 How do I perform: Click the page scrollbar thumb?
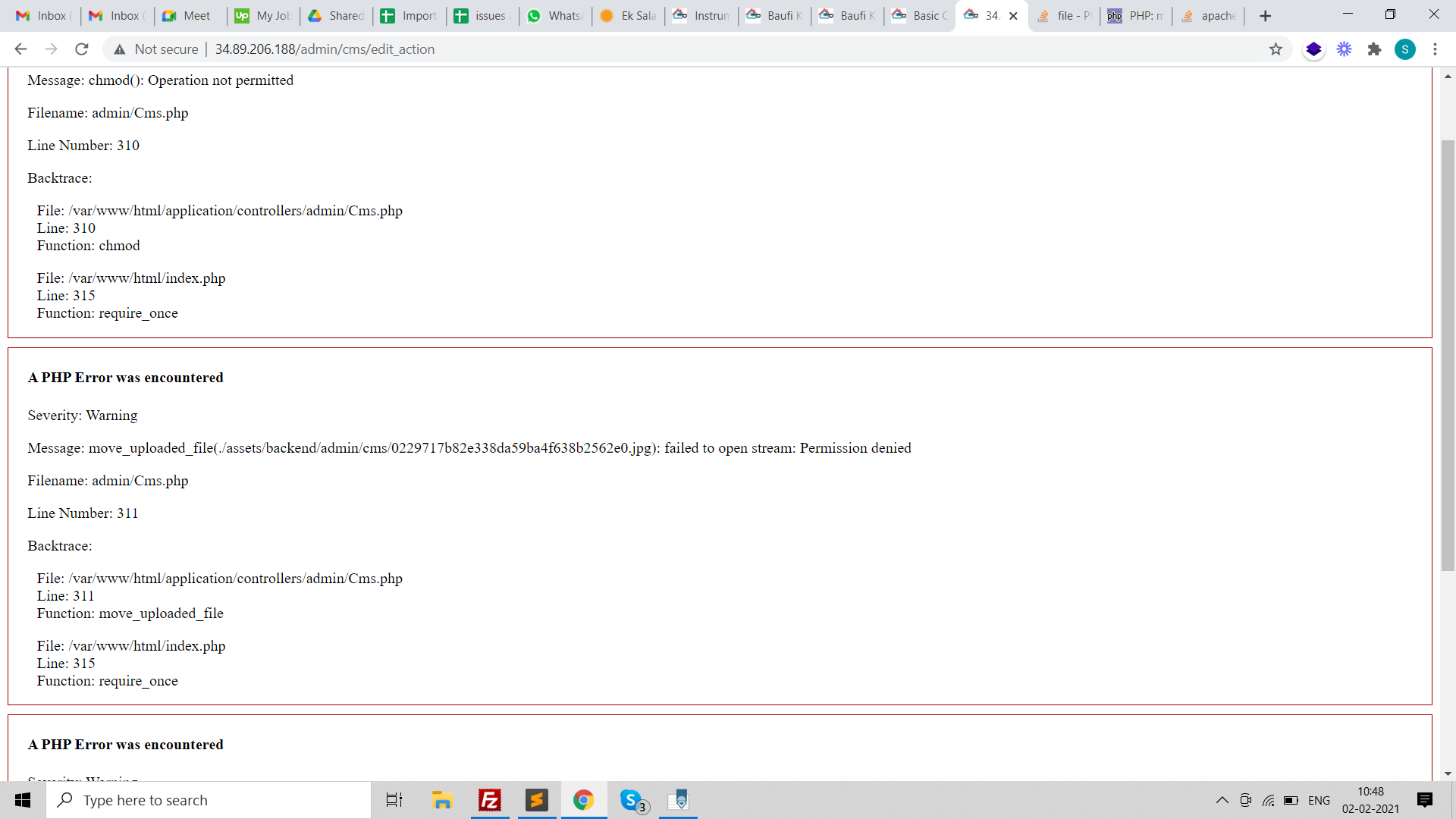tap(1448, 355)
